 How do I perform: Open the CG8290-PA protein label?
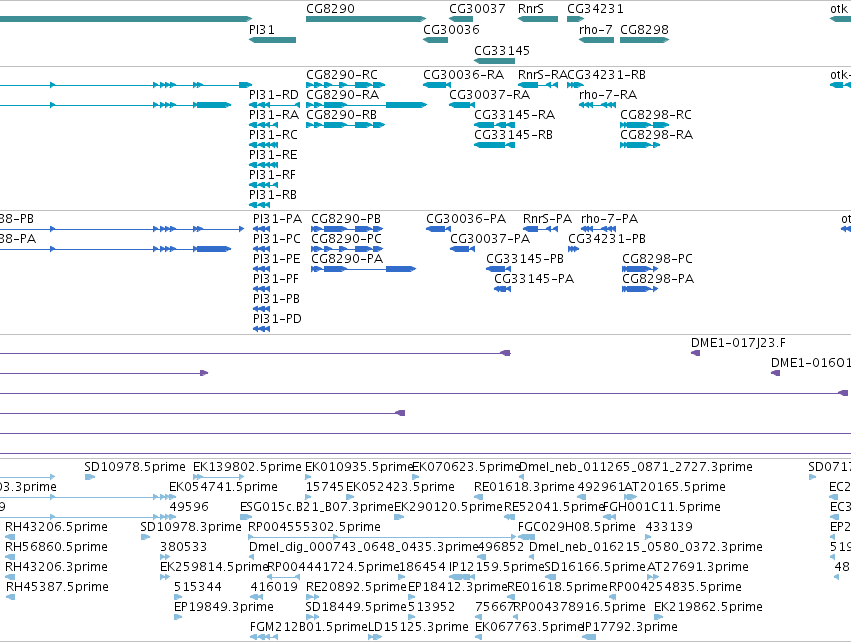click(x=347, y=259)
